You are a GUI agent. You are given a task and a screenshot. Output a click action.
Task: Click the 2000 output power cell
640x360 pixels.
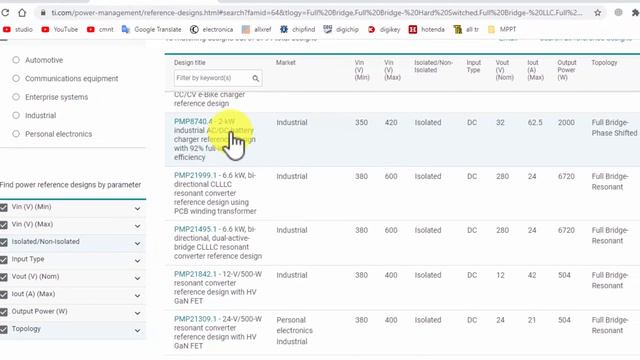[566, 122]
